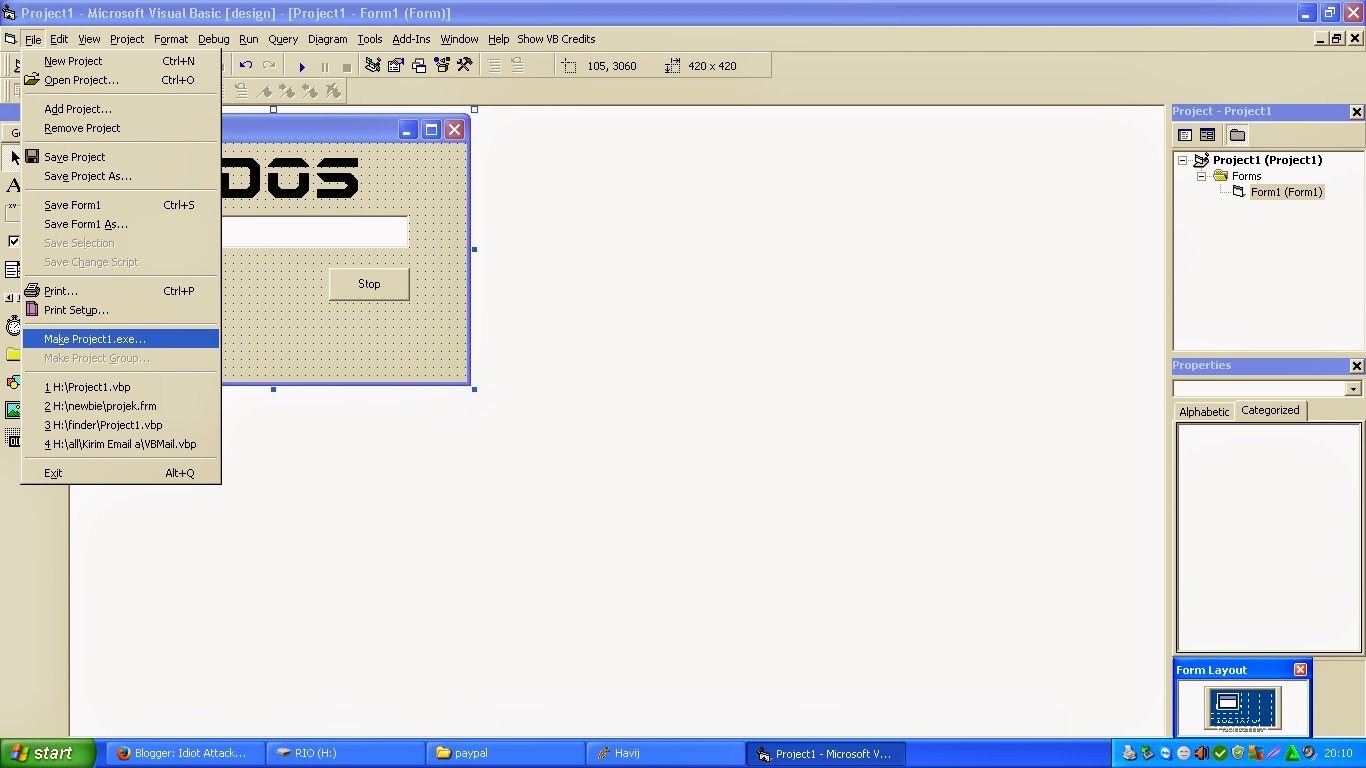Image resolution: width=1366 pixels, height=768 pixels.
Task: Select the Label (A) tool in toolbox
Action: click(14, 185)
